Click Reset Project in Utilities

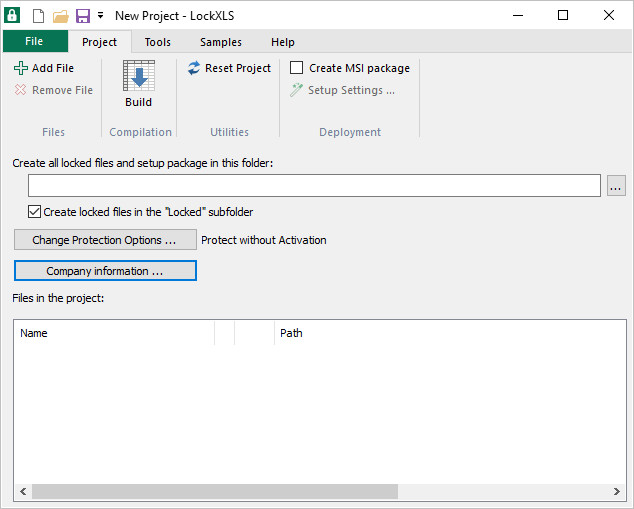point(229,68)
